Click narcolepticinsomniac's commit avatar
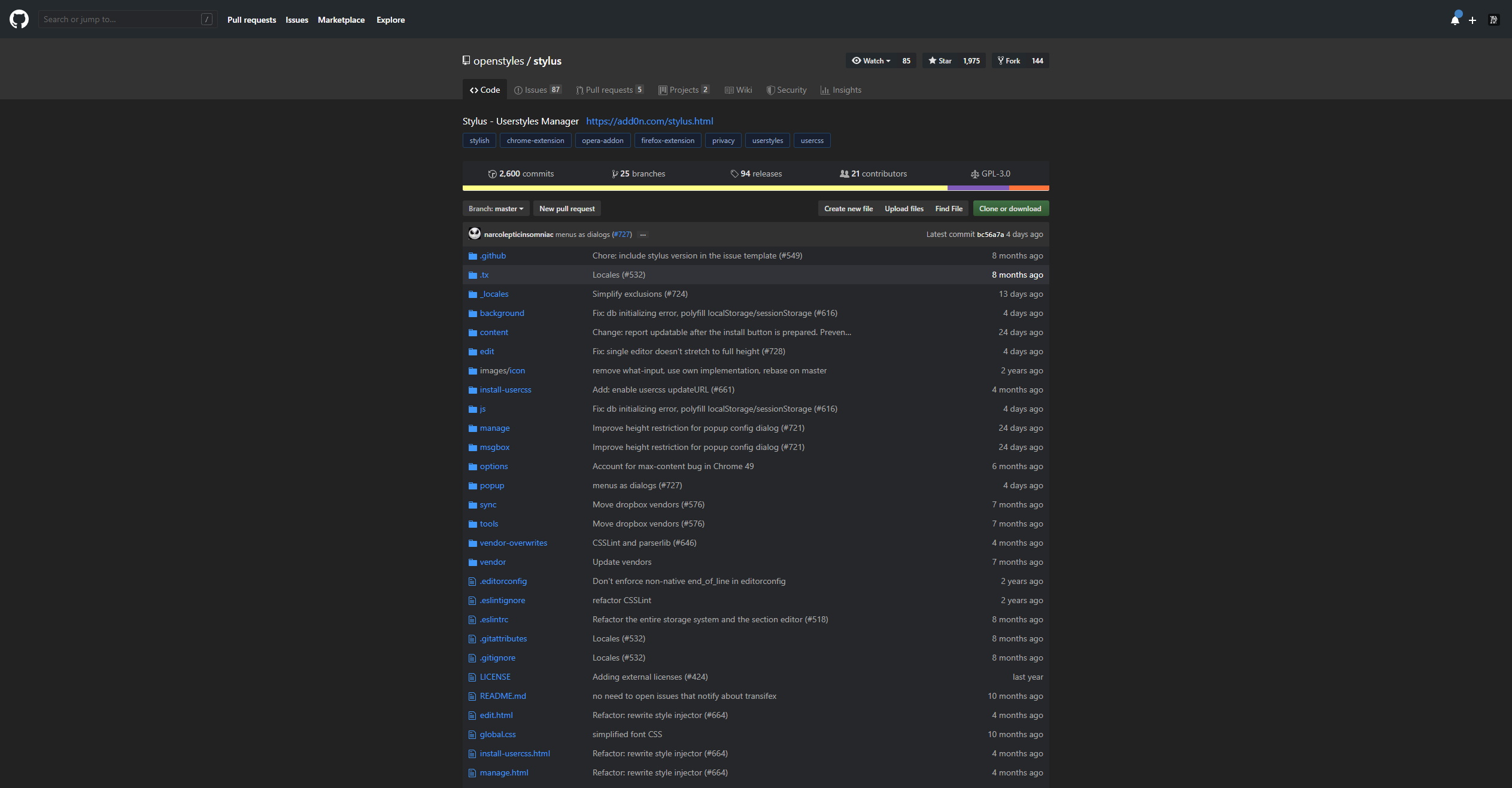The height and width of the screenshot is (788, 1512). pyautogui.click(x=473, y=234)
